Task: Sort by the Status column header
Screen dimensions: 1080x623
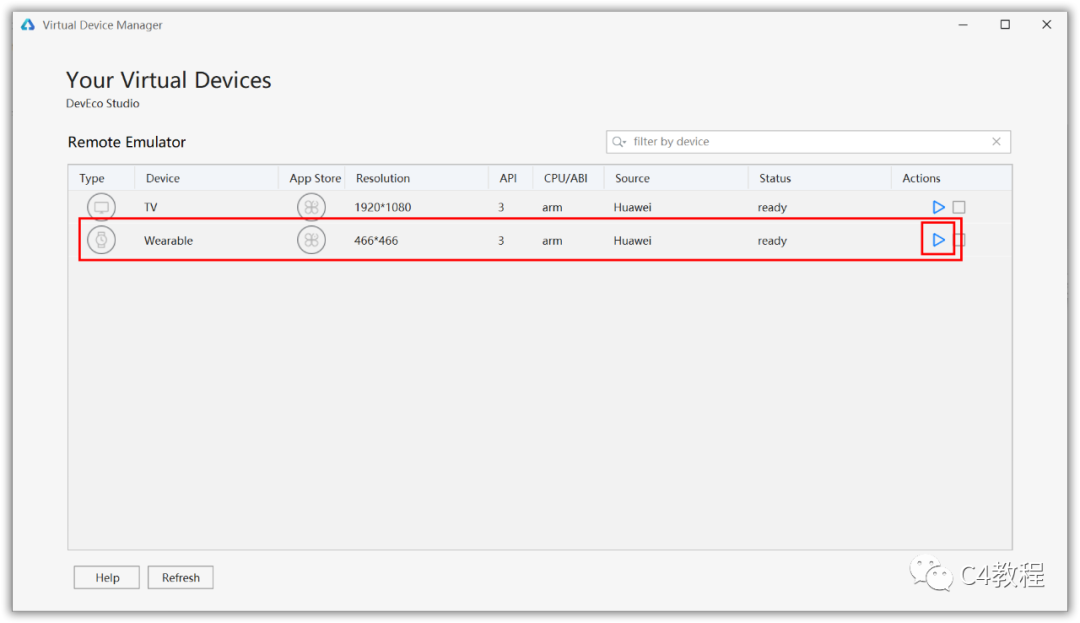Action: 820,178
